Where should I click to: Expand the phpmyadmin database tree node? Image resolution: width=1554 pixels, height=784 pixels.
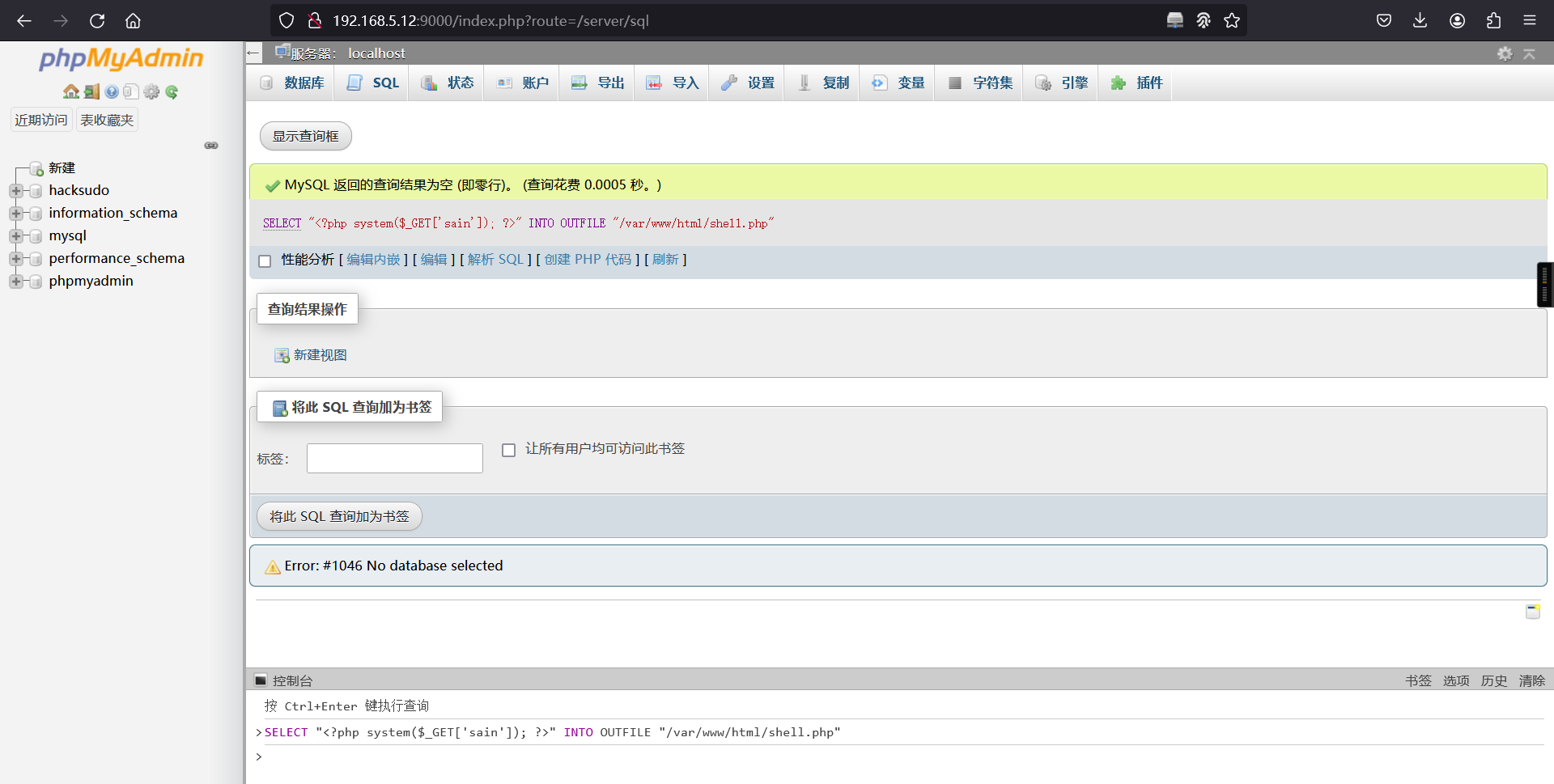tap(15, 282)
